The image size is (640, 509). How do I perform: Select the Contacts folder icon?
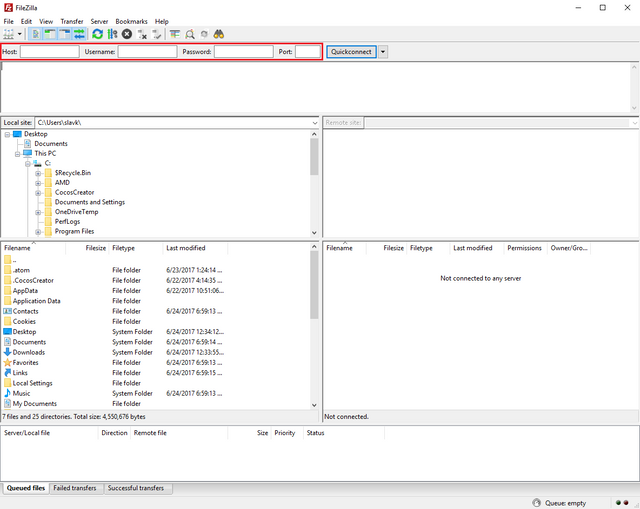tap(7, 311)
